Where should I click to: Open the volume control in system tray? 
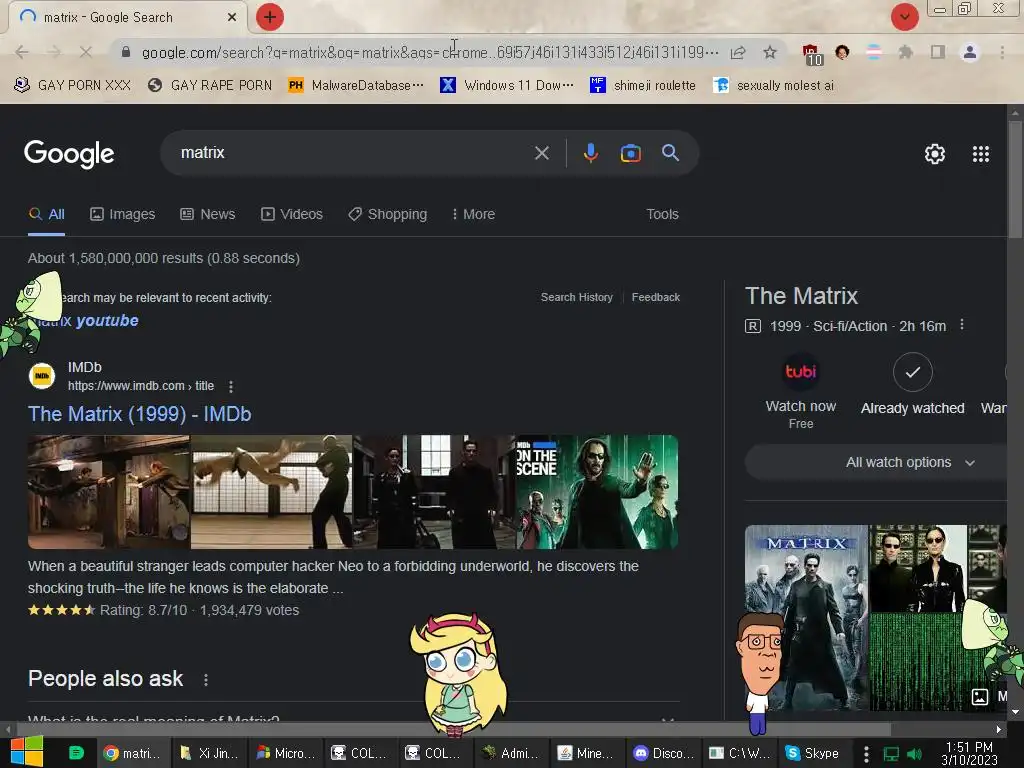(x=914, y=754)
